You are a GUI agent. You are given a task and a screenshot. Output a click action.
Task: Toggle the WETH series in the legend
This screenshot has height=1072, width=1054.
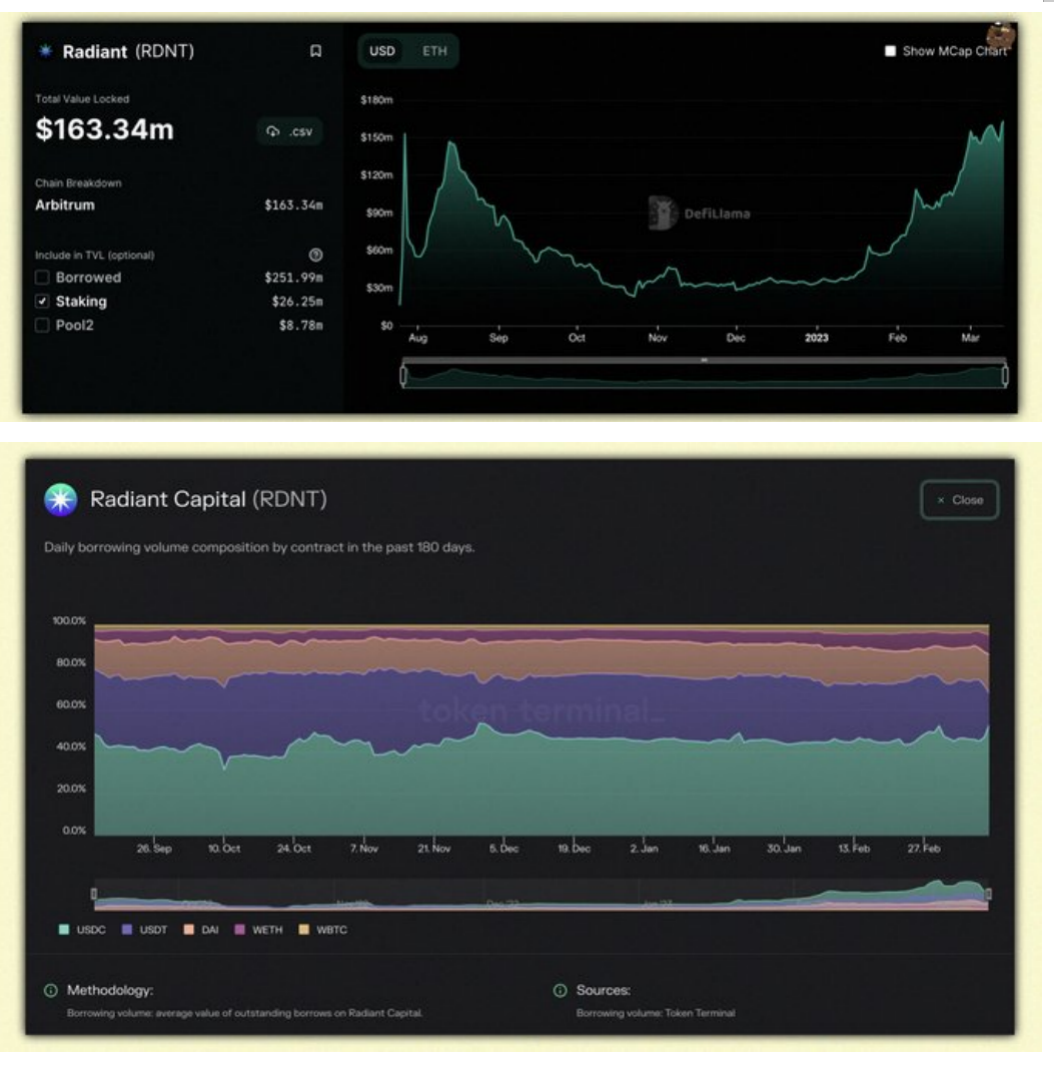coord(258,930)
